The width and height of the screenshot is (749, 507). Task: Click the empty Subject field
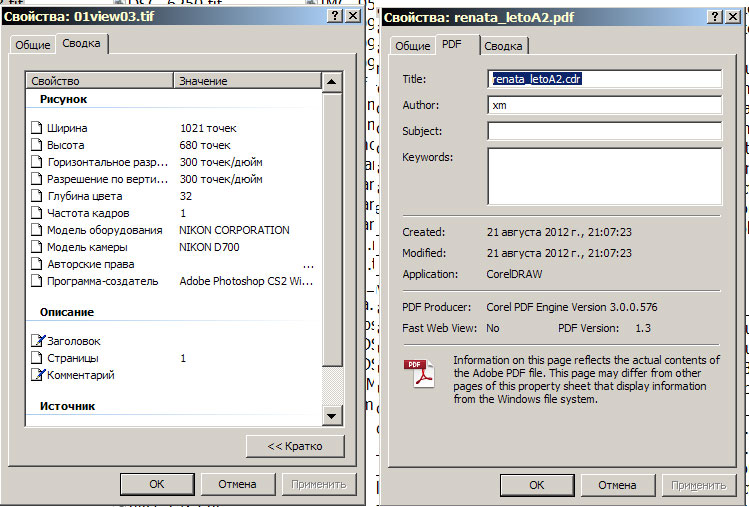tap(605, 131)
